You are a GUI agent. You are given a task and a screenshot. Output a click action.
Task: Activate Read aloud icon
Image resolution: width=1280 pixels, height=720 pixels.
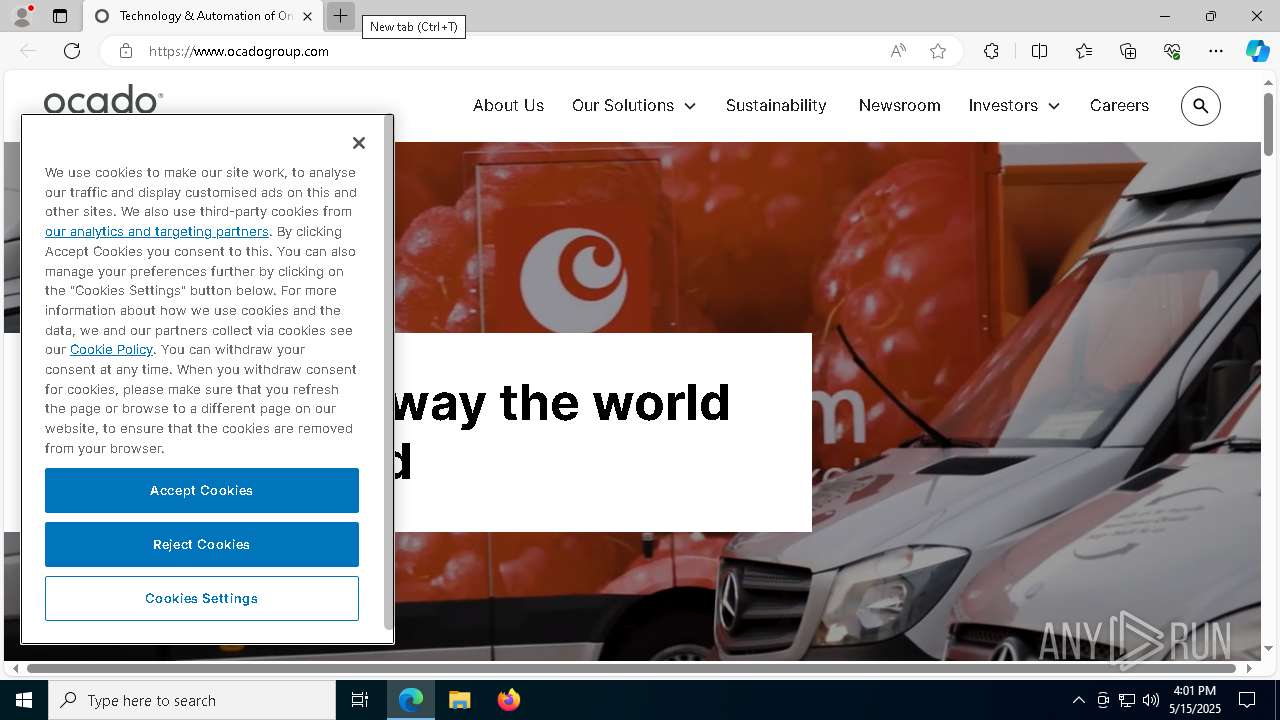[x=898, y=51]
